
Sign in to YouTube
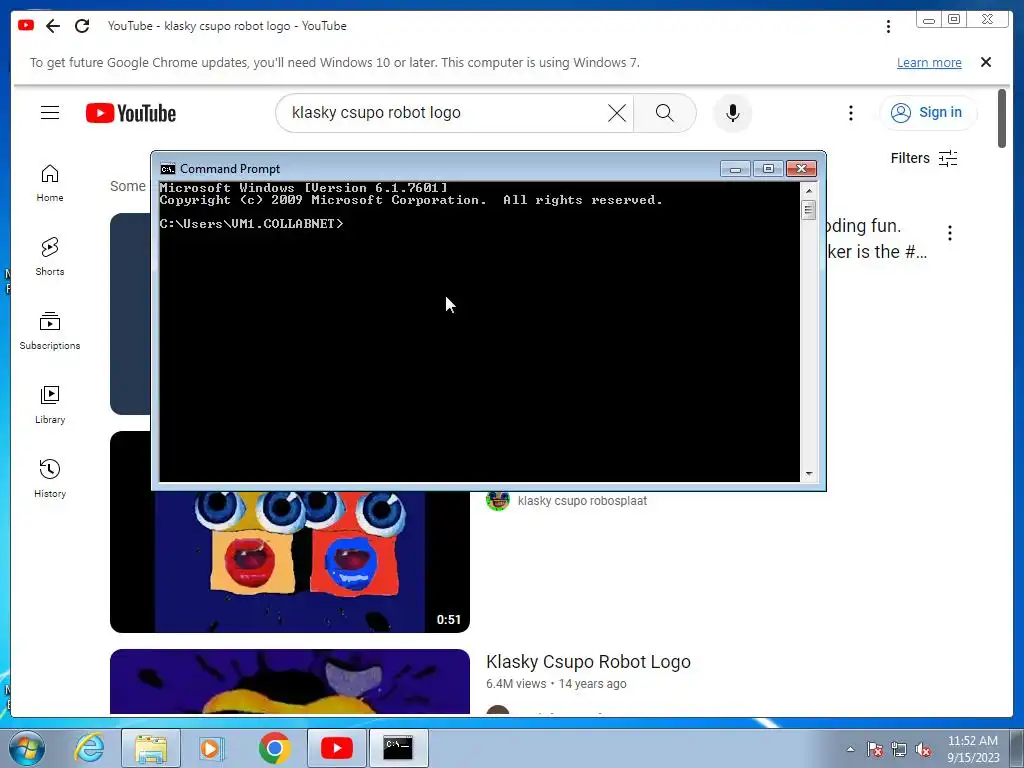click(x=928, y=113)
